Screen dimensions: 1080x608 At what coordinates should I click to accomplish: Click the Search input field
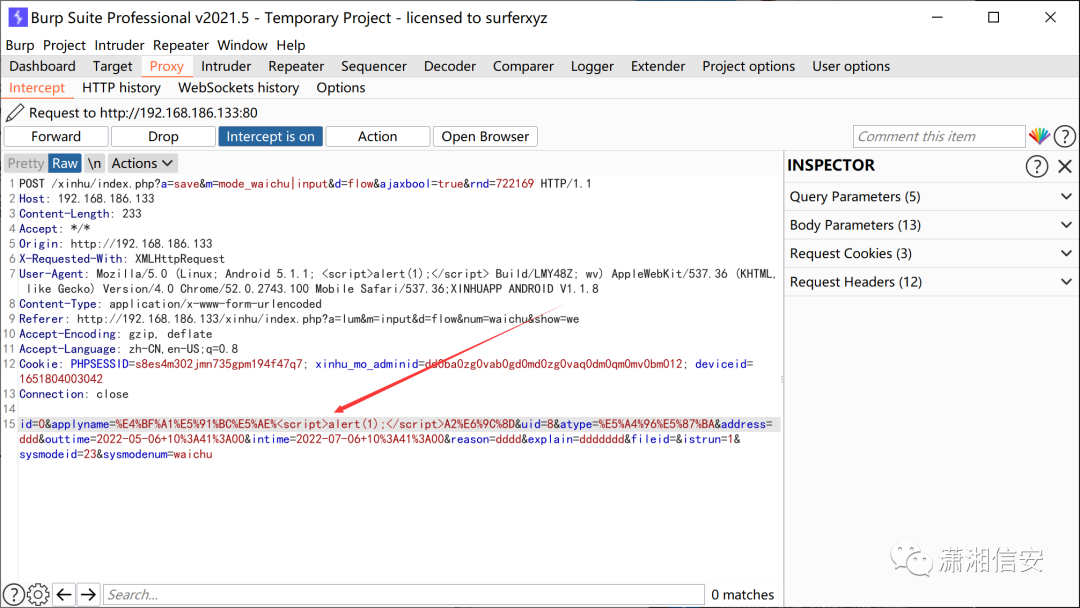tap(404, 594)
